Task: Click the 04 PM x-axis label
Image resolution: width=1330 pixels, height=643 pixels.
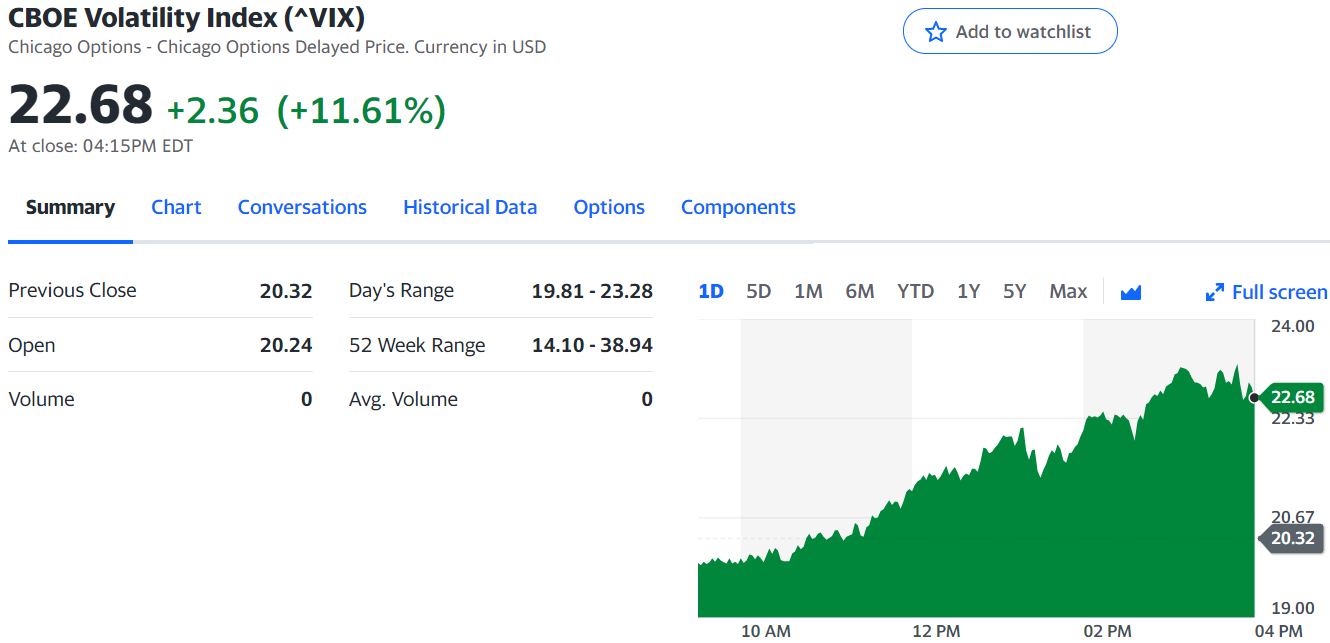Action: pos(1278,630)
